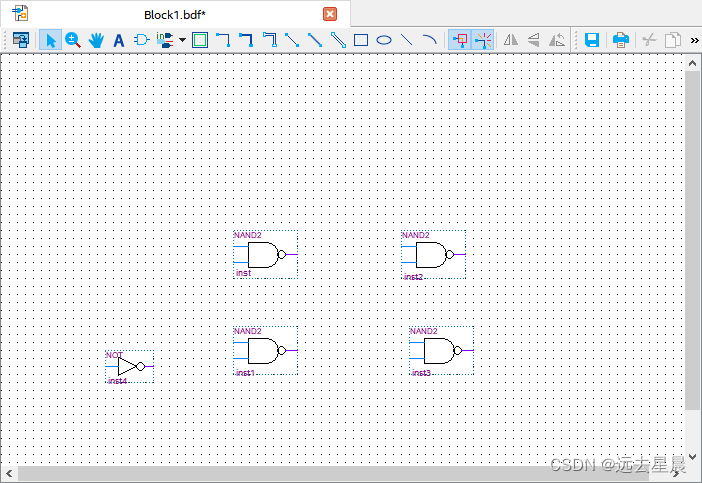The image size is (702, 483).
Task: Toggle the Rubberbanding tool
Action: point(483,40)
